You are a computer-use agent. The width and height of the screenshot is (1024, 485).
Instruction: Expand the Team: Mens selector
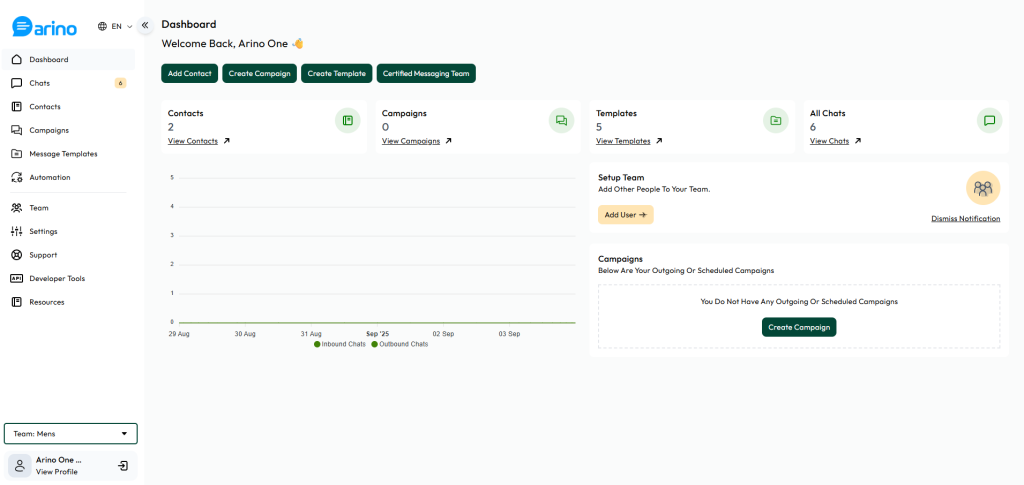pos(71,433)
